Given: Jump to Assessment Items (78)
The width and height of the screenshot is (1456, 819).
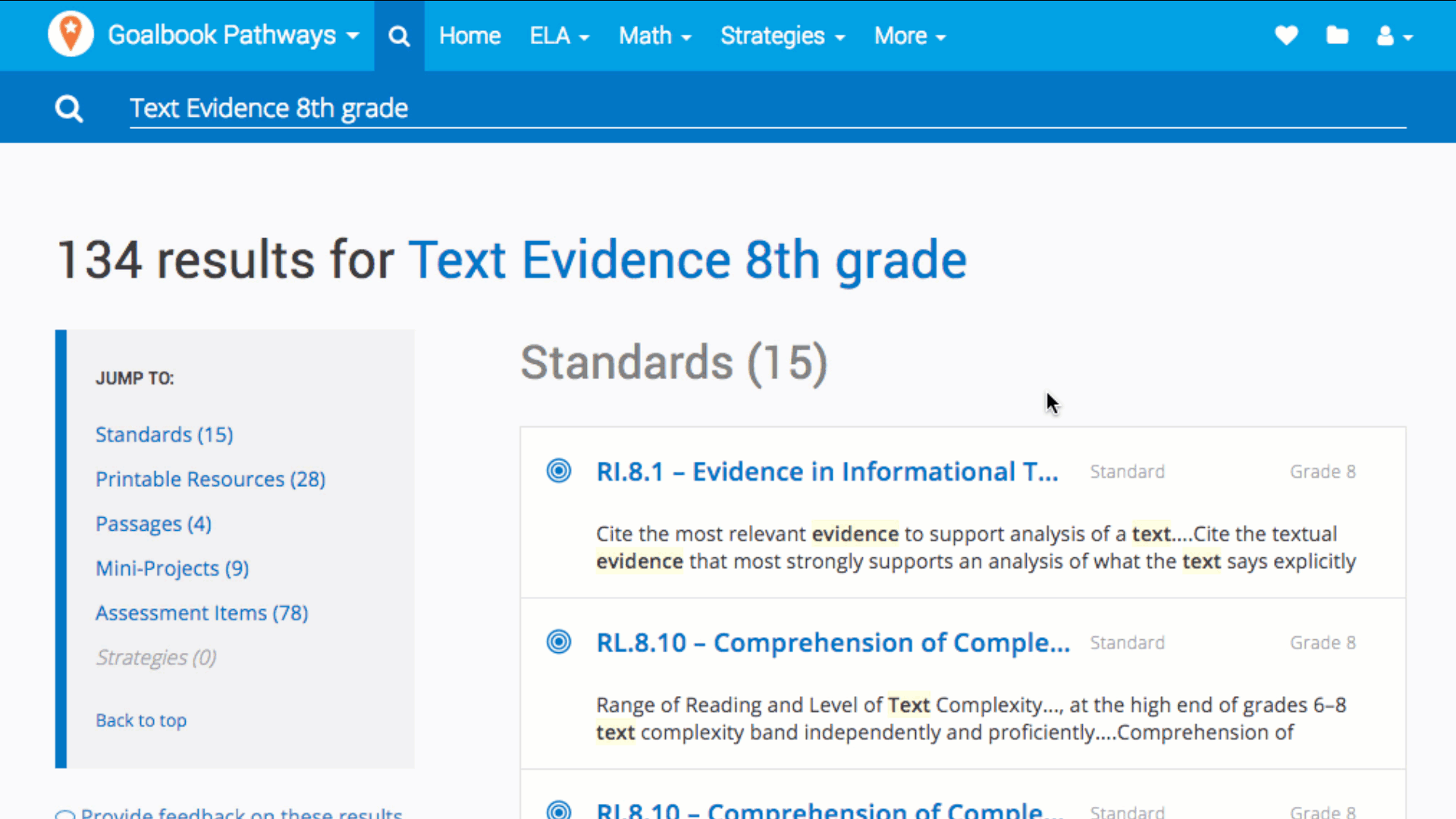Looking at the screenshot, I should pos(202,613).
